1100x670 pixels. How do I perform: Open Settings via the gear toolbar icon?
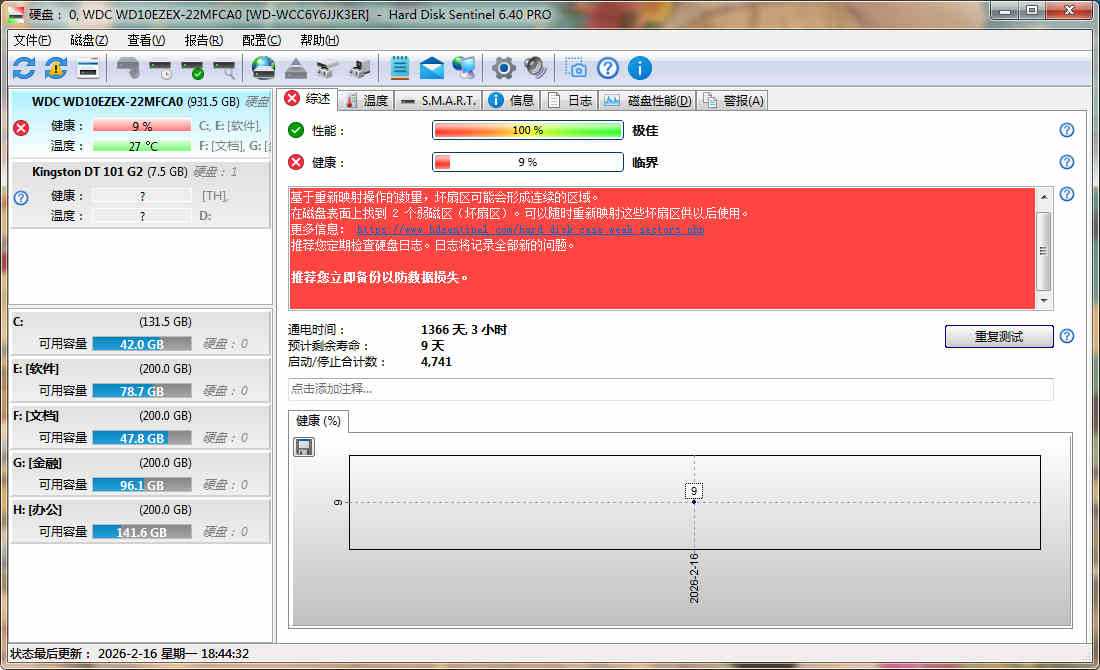click(x=502, y=67)
